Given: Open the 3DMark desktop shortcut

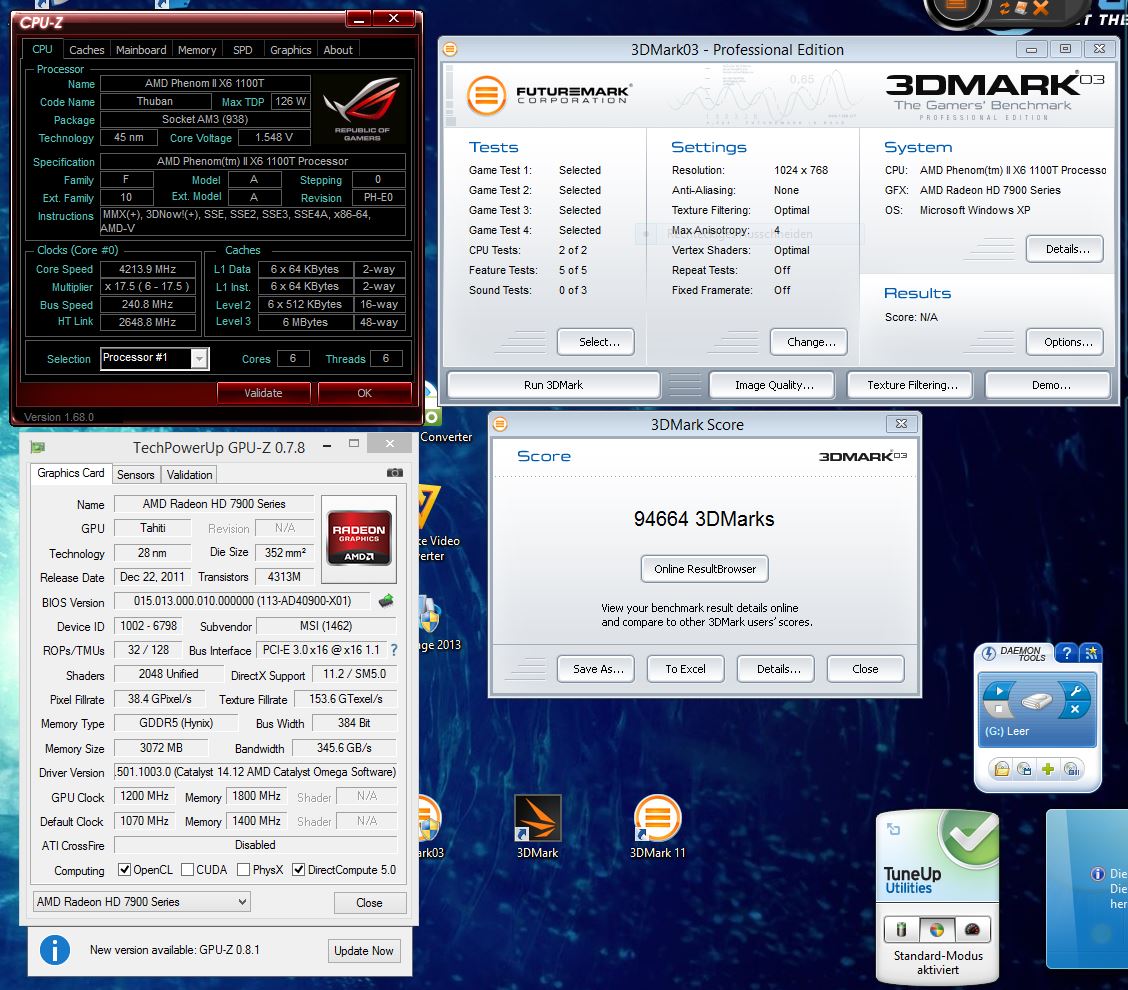Looking at the screenshot, I should 537,826.
